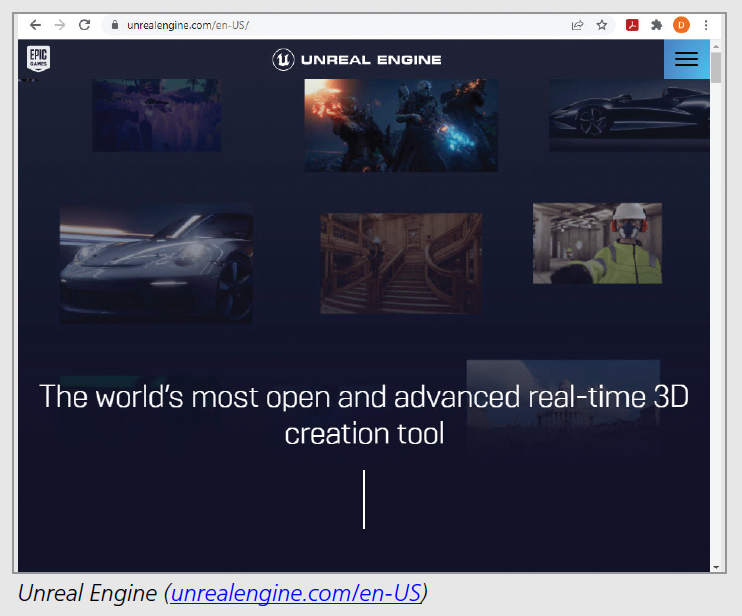Click the vertical scrollbar thumb
Image resolution: width=742 pixels, height=616 pixels.
[x=716, y=68]
